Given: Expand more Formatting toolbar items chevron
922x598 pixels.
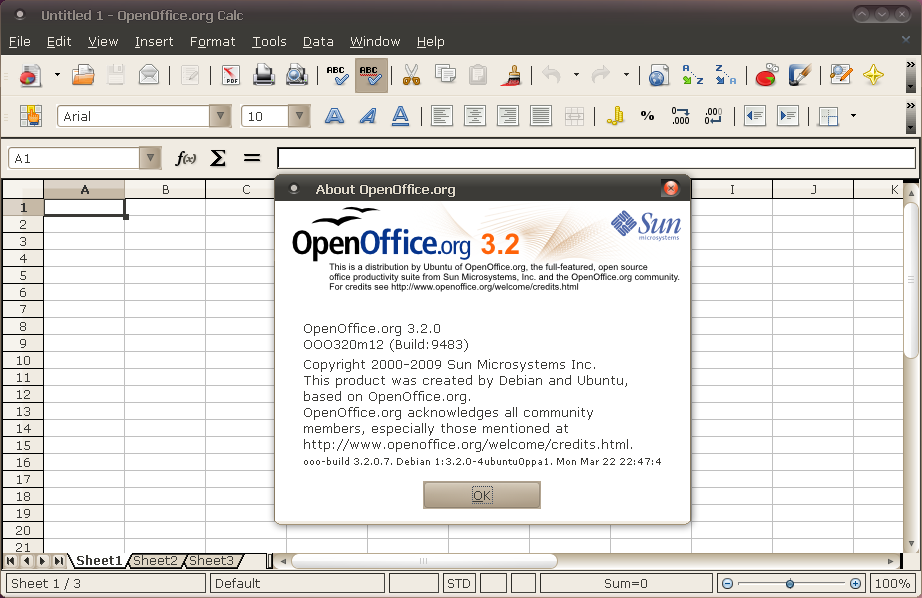Looking at the screenshot, I should pos(911,105).
